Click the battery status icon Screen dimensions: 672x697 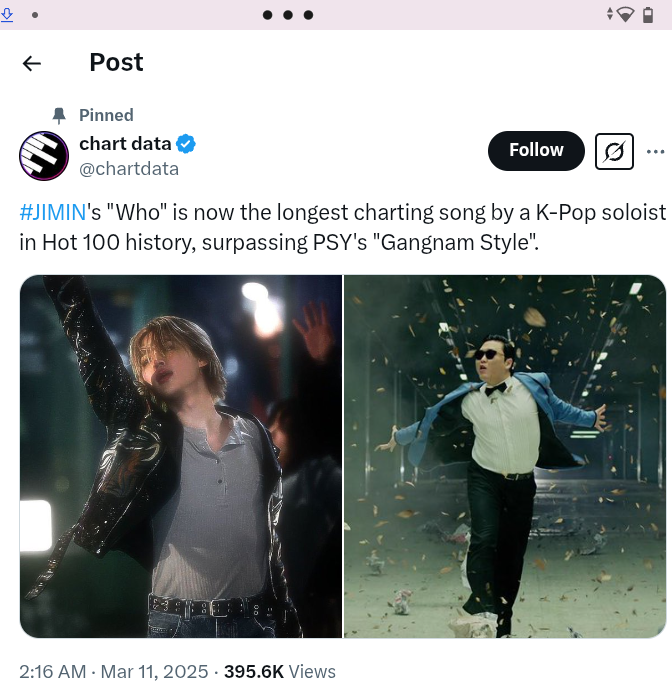(648, 15)
